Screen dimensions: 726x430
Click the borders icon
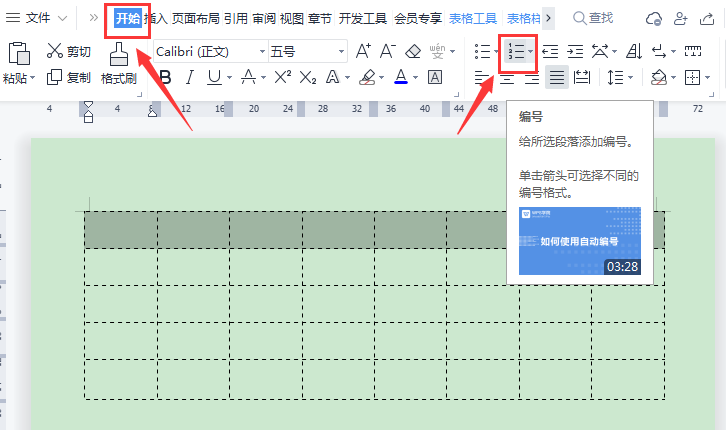[x=693, y=77]
